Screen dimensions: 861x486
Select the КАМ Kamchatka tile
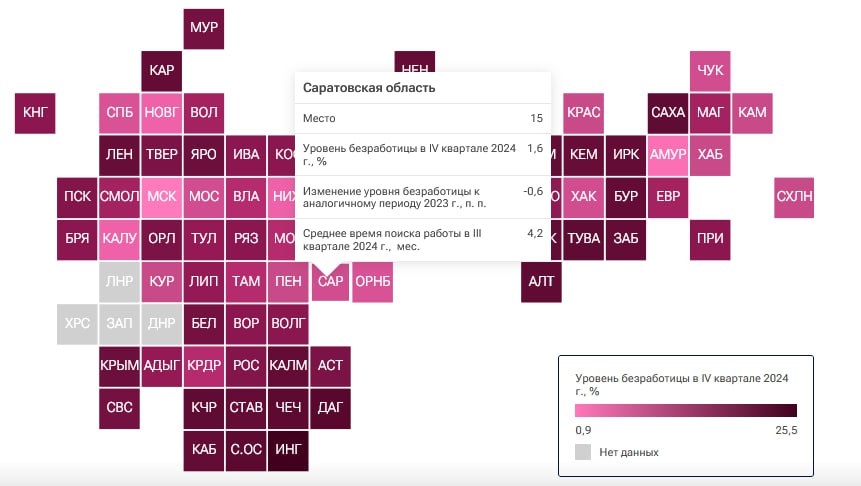coord(752,113)
